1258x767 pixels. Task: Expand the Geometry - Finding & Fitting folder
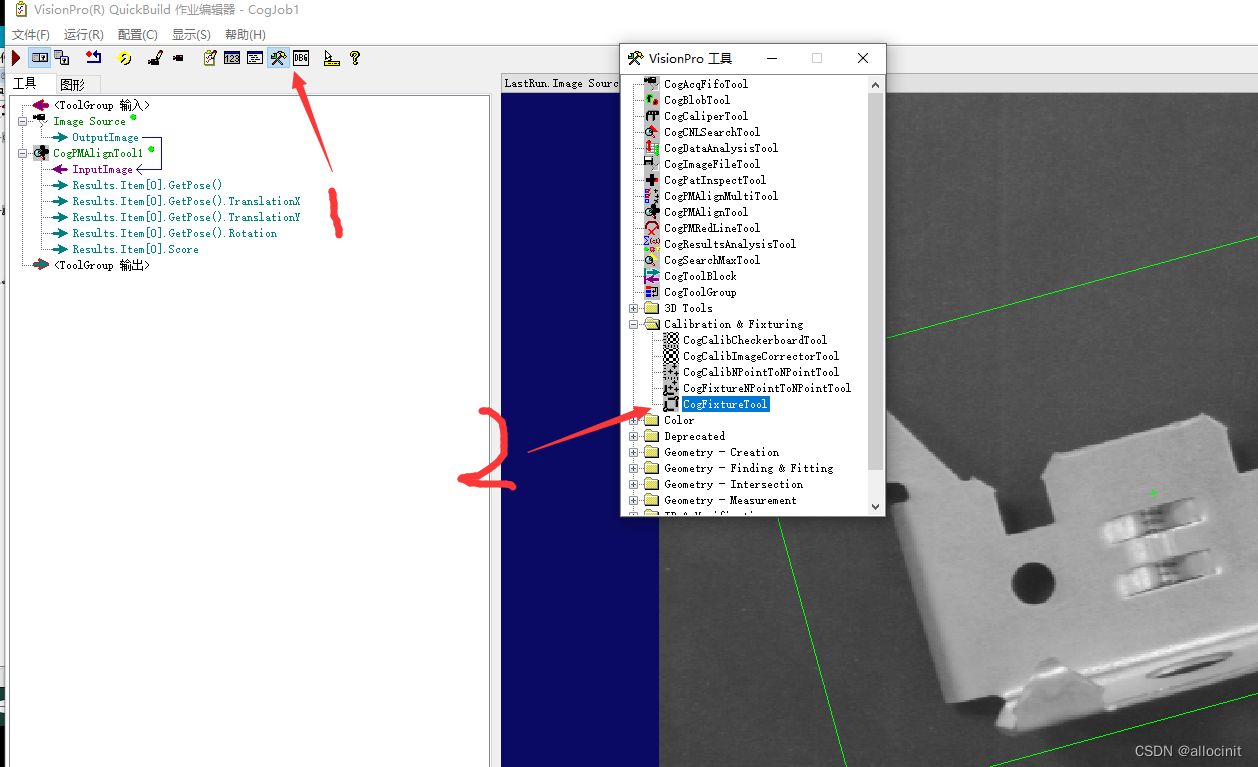[633, 468]
